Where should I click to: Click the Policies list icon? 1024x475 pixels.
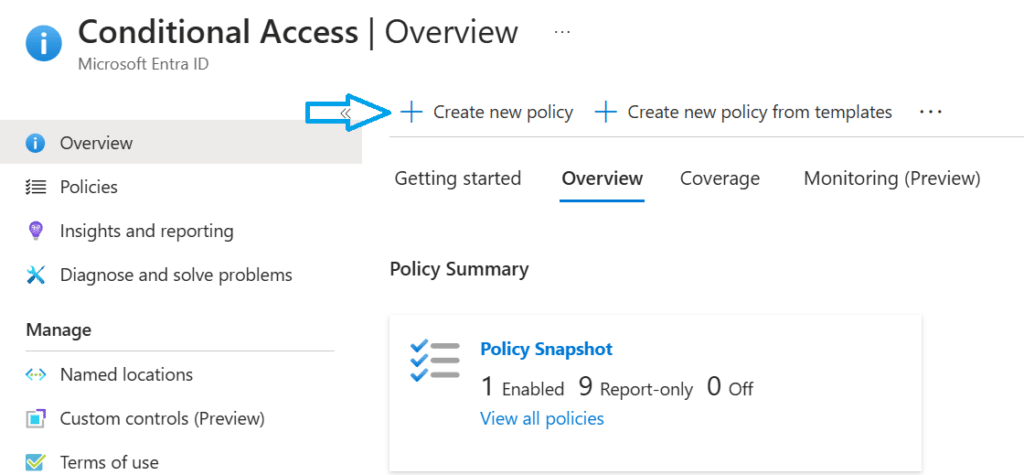pyautogui.click(x=36, y=187)
